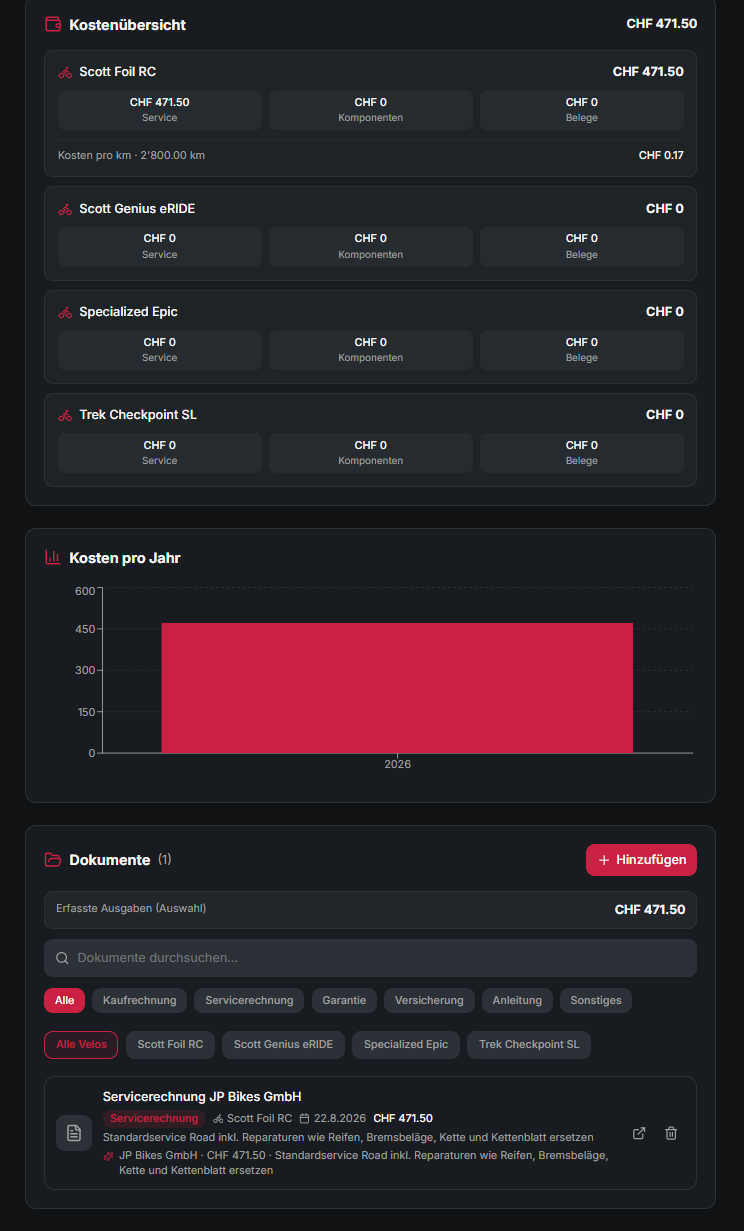This screenshot has height=1231, width=744.
Task: Filter documents by Garantie
Action: (x=344, y=1000)
